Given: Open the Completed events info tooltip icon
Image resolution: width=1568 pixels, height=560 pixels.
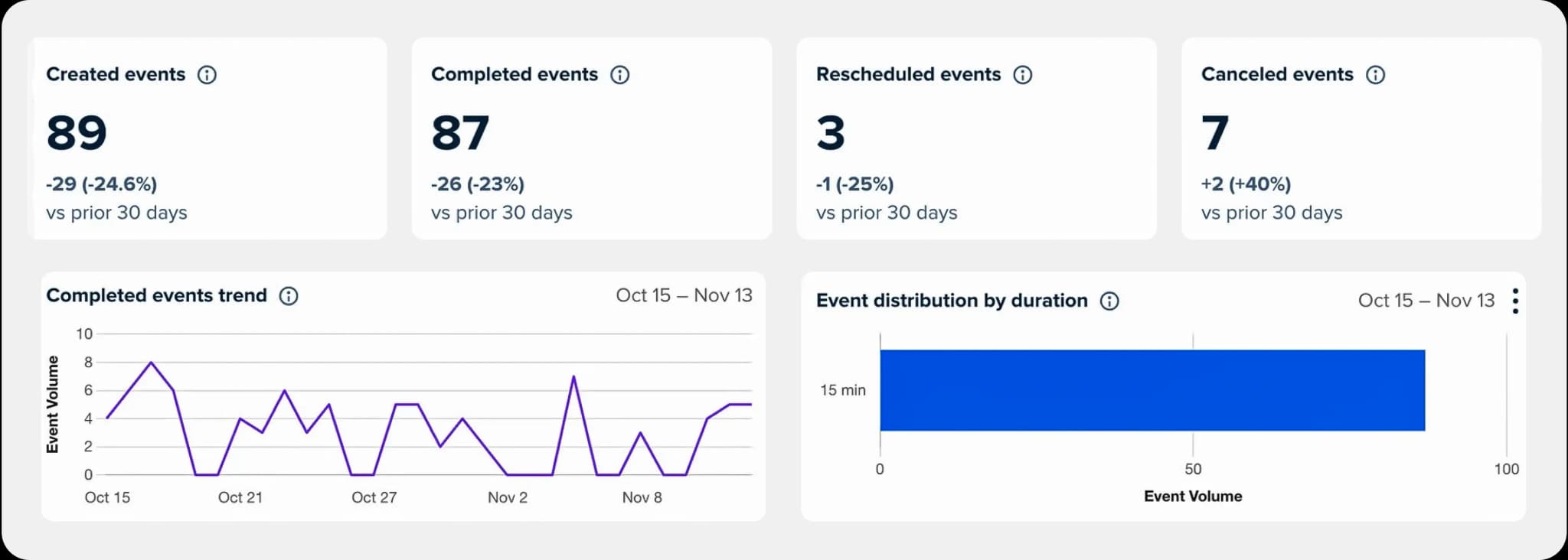Looking at the screenshot, I should pos(619,75).
